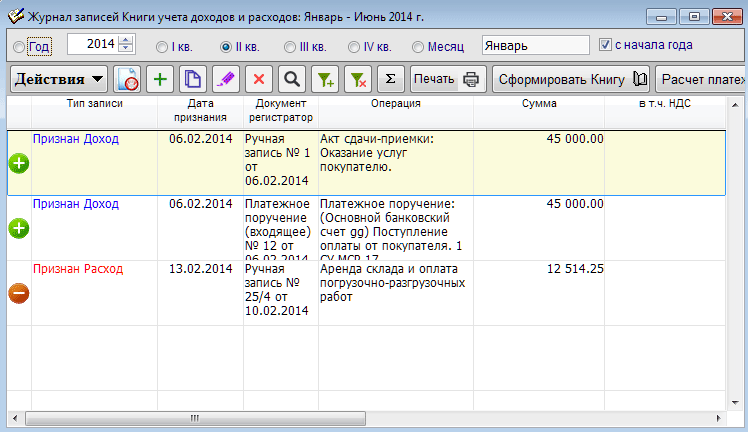
Task: Click the magnifying glass search icon
Action: [291, 79]
